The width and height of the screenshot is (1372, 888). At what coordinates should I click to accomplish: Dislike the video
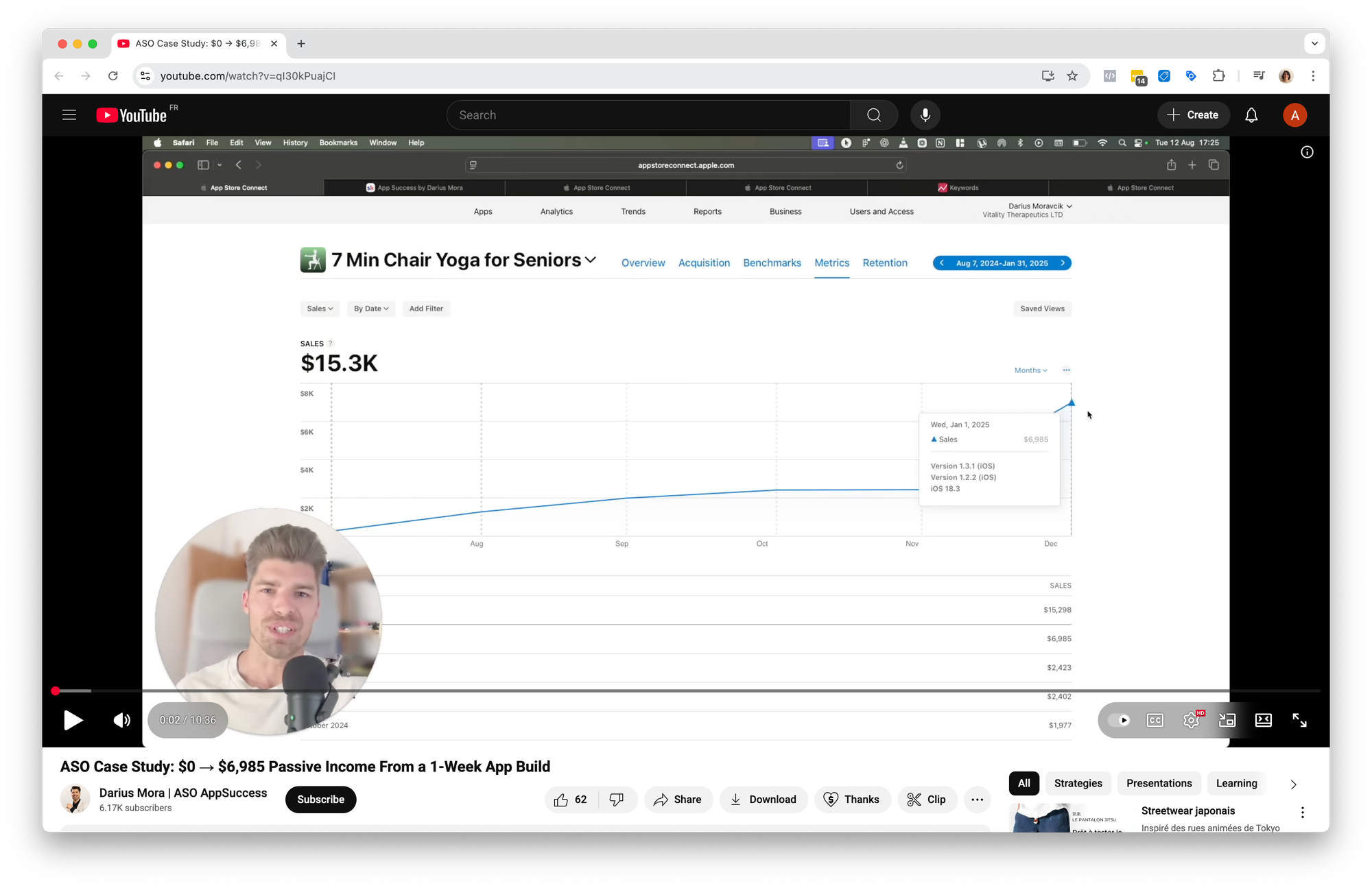point(617,800)
